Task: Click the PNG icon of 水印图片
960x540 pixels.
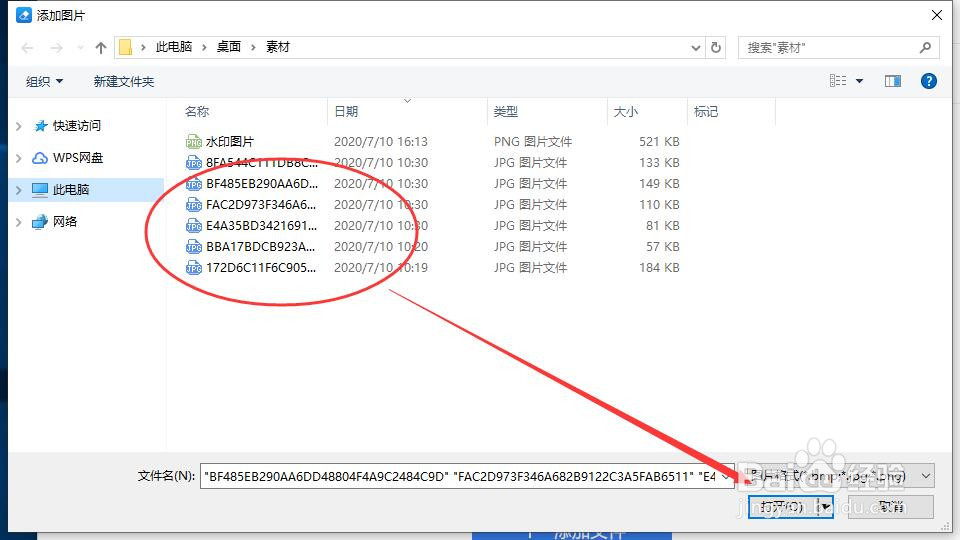Action: (193, 141)
